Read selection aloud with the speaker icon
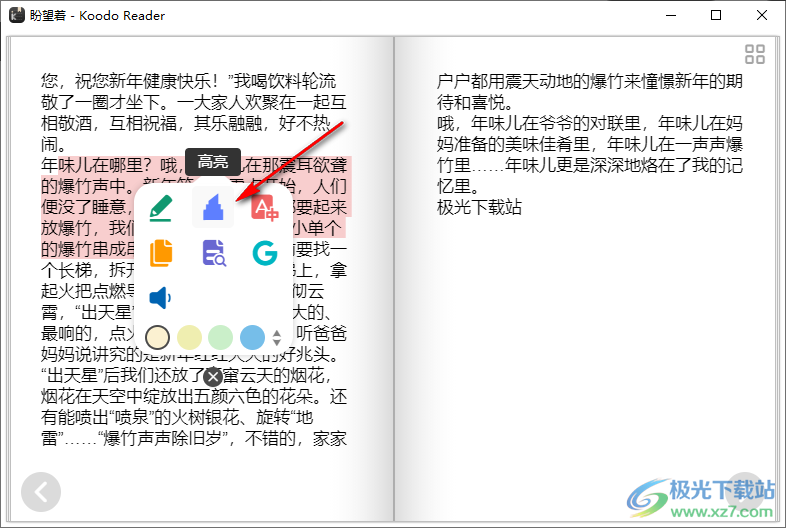This screenshot has height=528, width=786. [x=160, y=297]
